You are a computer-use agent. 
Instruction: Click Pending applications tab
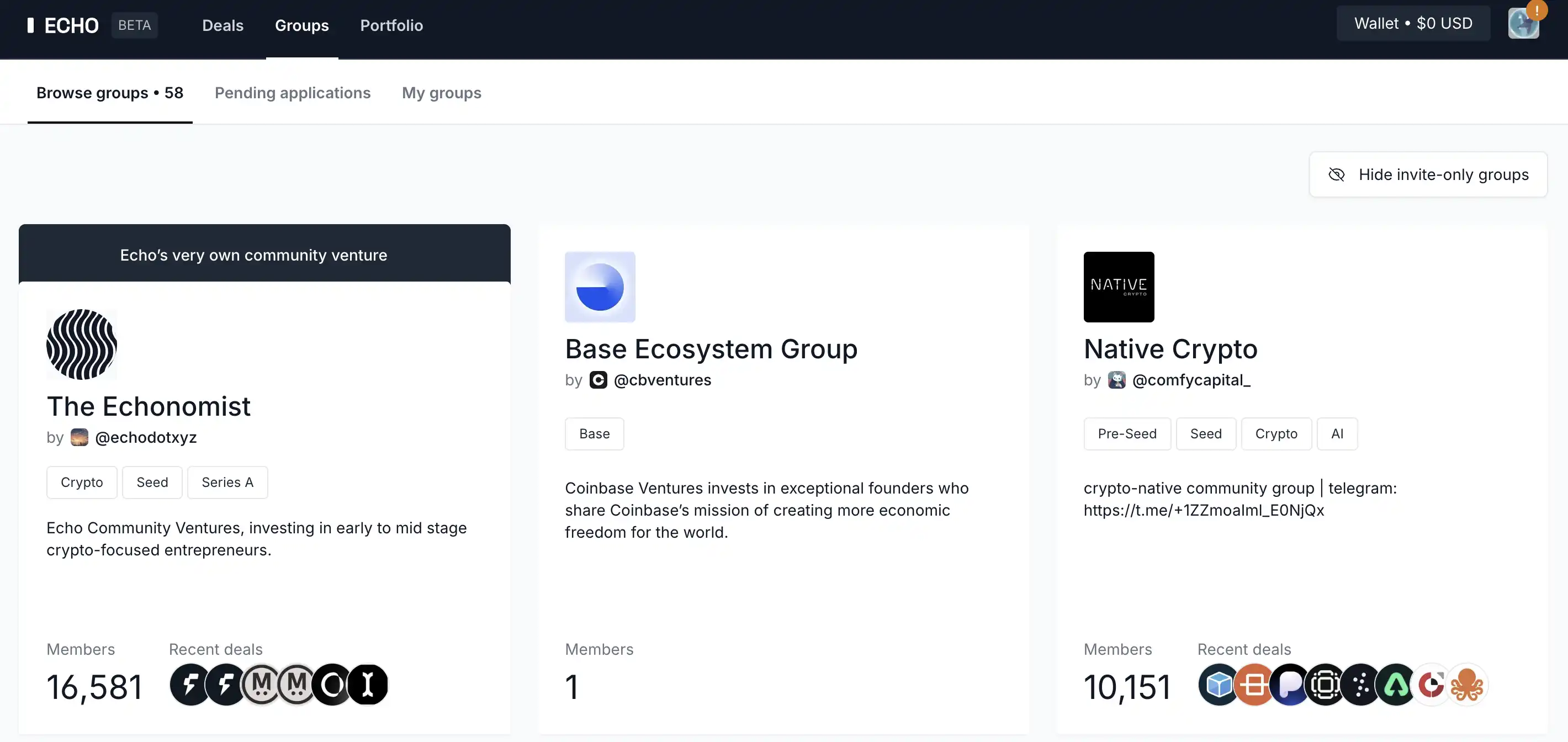click(293, 91)
